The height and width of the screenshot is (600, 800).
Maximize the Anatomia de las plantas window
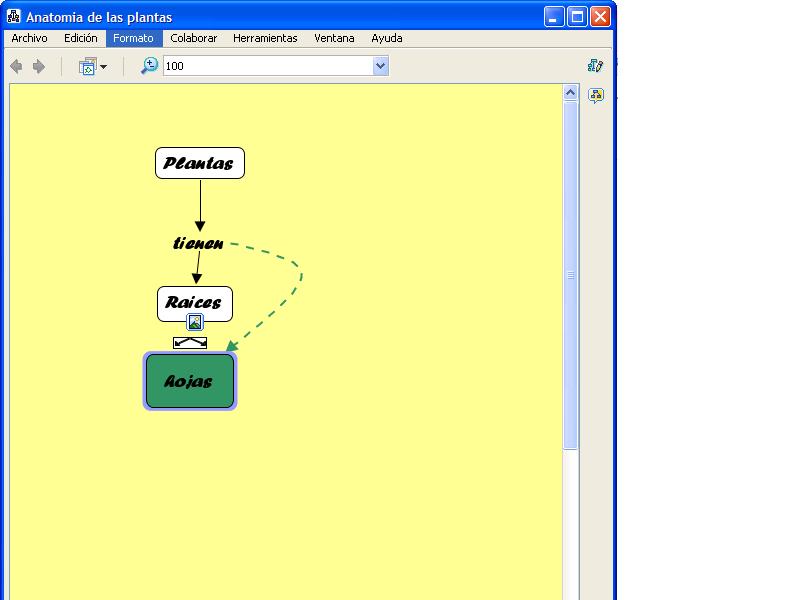click(x=578, y=17)
